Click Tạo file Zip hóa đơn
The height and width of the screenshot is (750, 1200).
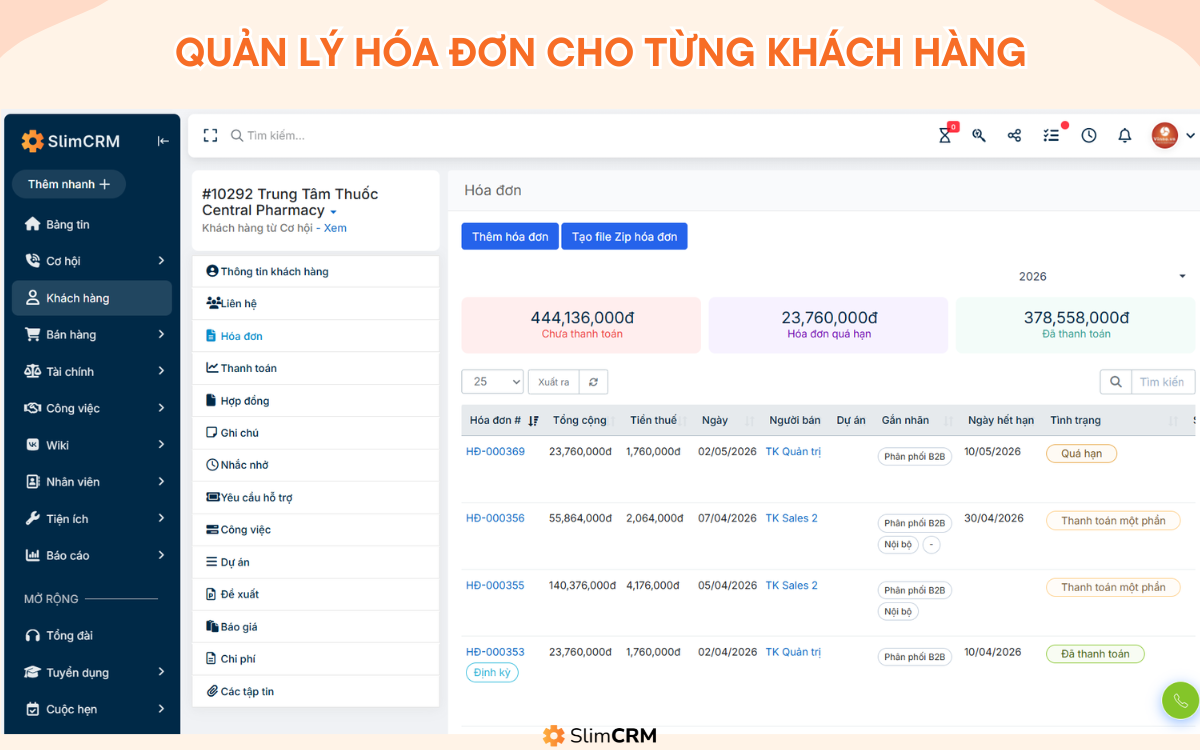point(624,236)
